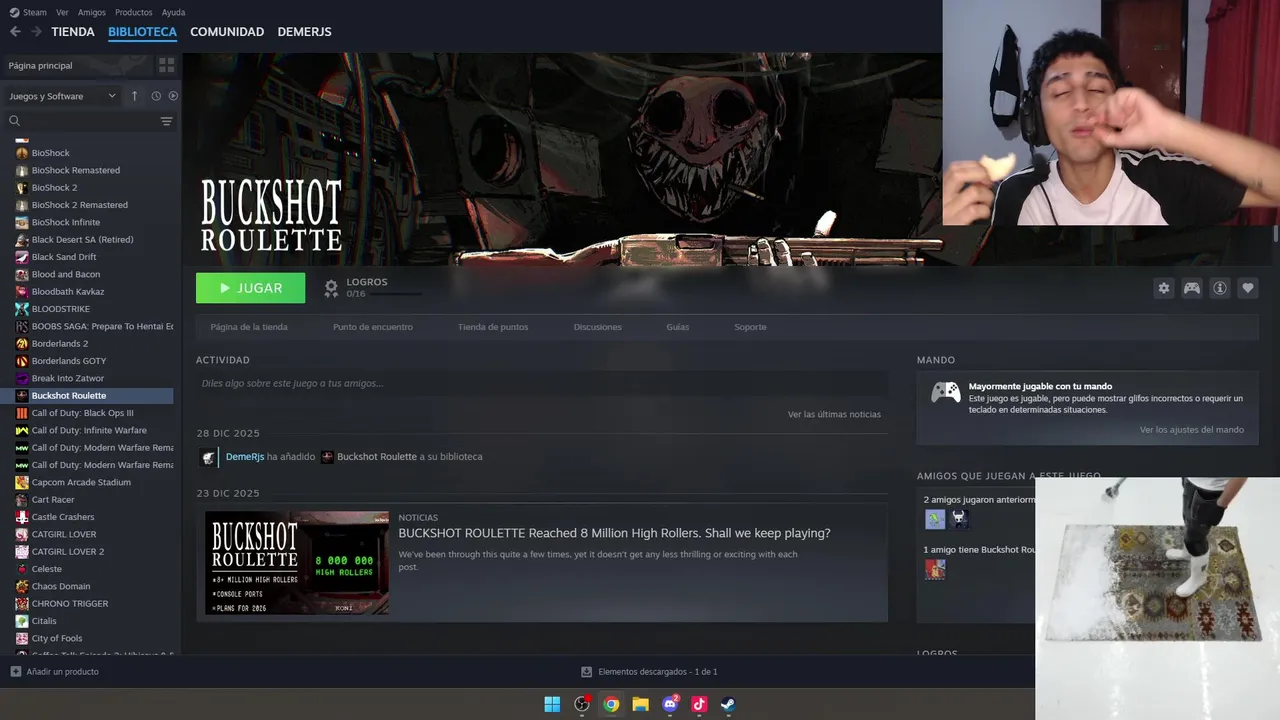
Task: Go back with the left arrow
Action: pyautogui.click(x=15, y=32)
